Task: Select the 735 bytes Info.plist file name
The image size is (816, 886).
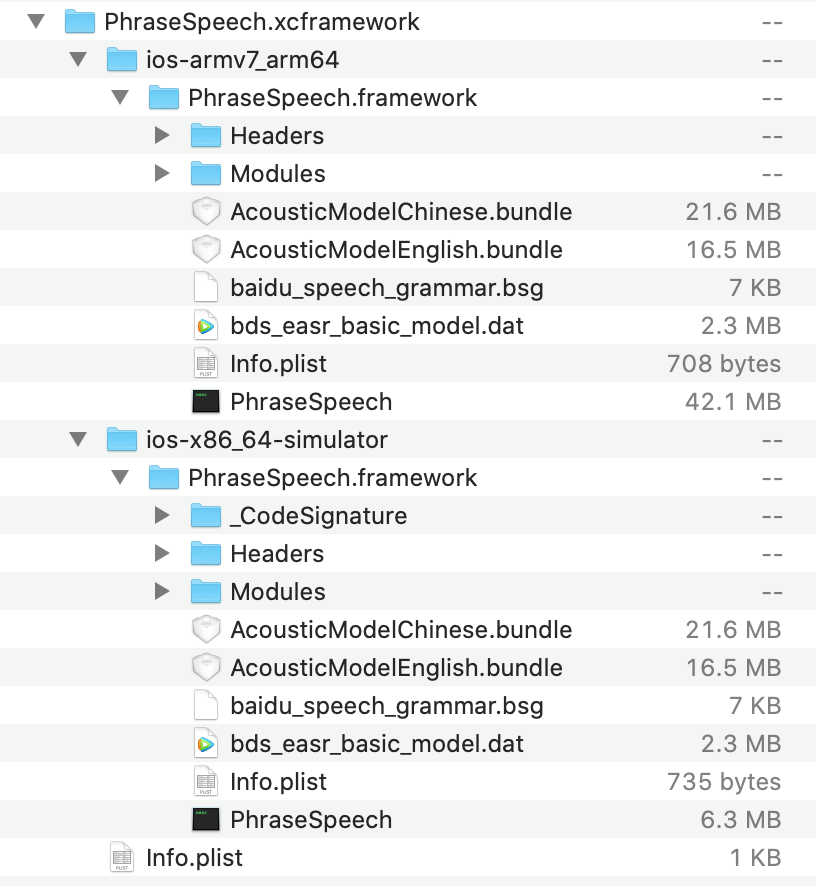Action: pyautogui.click(x=278, y=782)
